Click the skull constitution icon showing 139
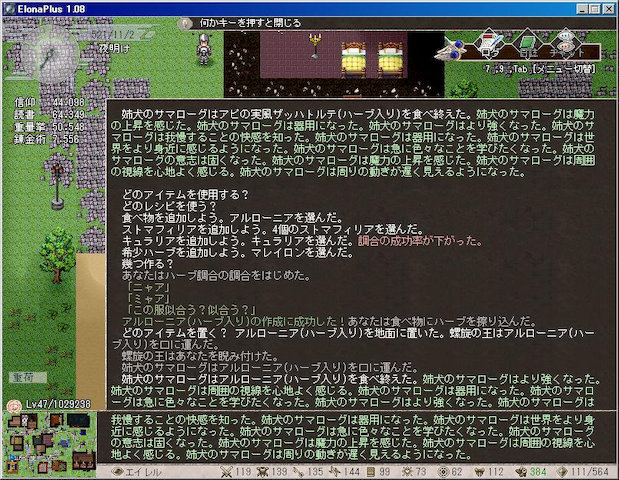619x480 pixels. point(263,472)
